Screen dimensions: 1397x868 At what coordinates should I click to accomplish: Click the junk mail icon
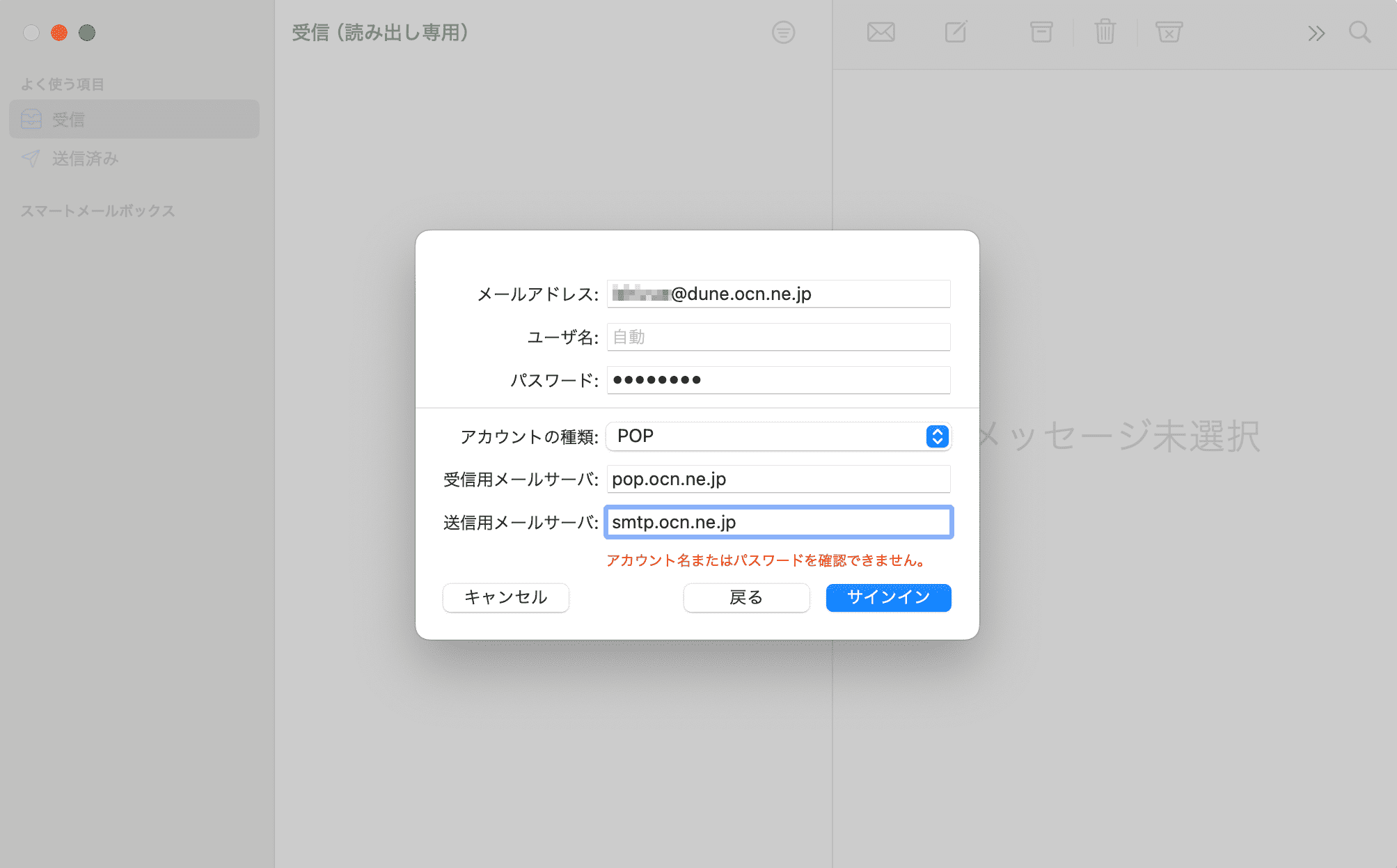tap(1169, 32)
